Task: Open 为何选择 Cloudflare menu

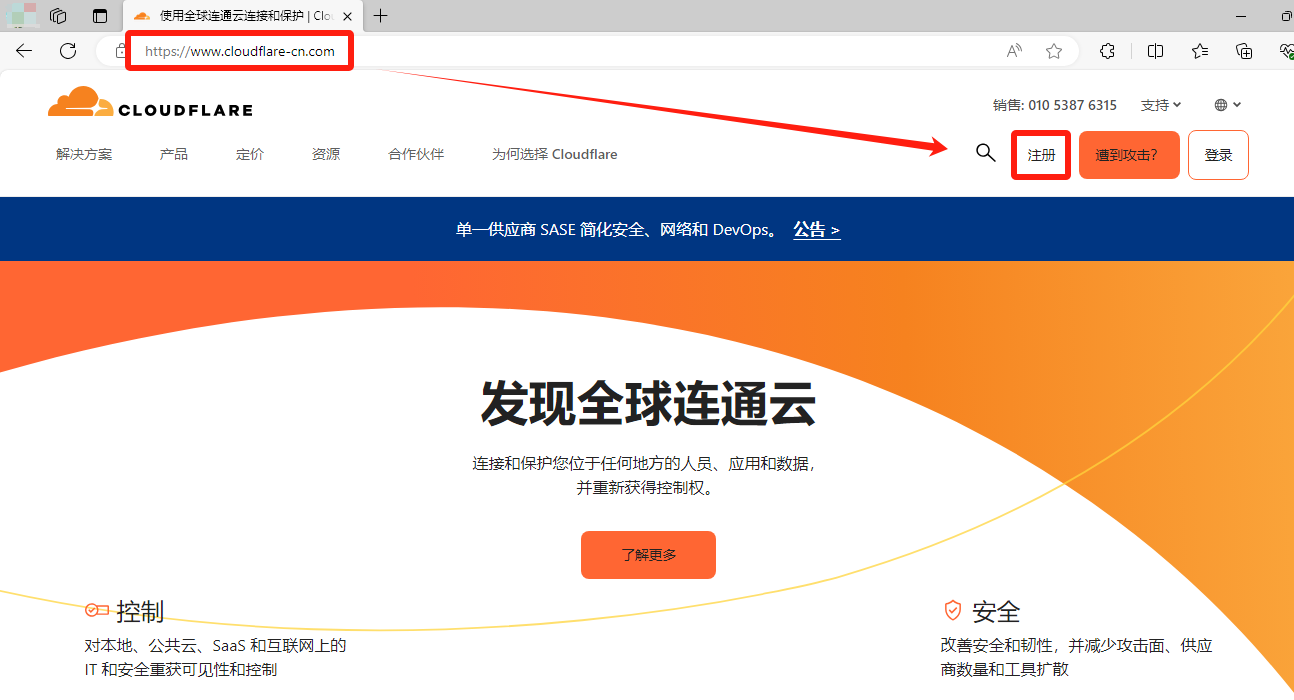Action: click(x=554, y=154)
